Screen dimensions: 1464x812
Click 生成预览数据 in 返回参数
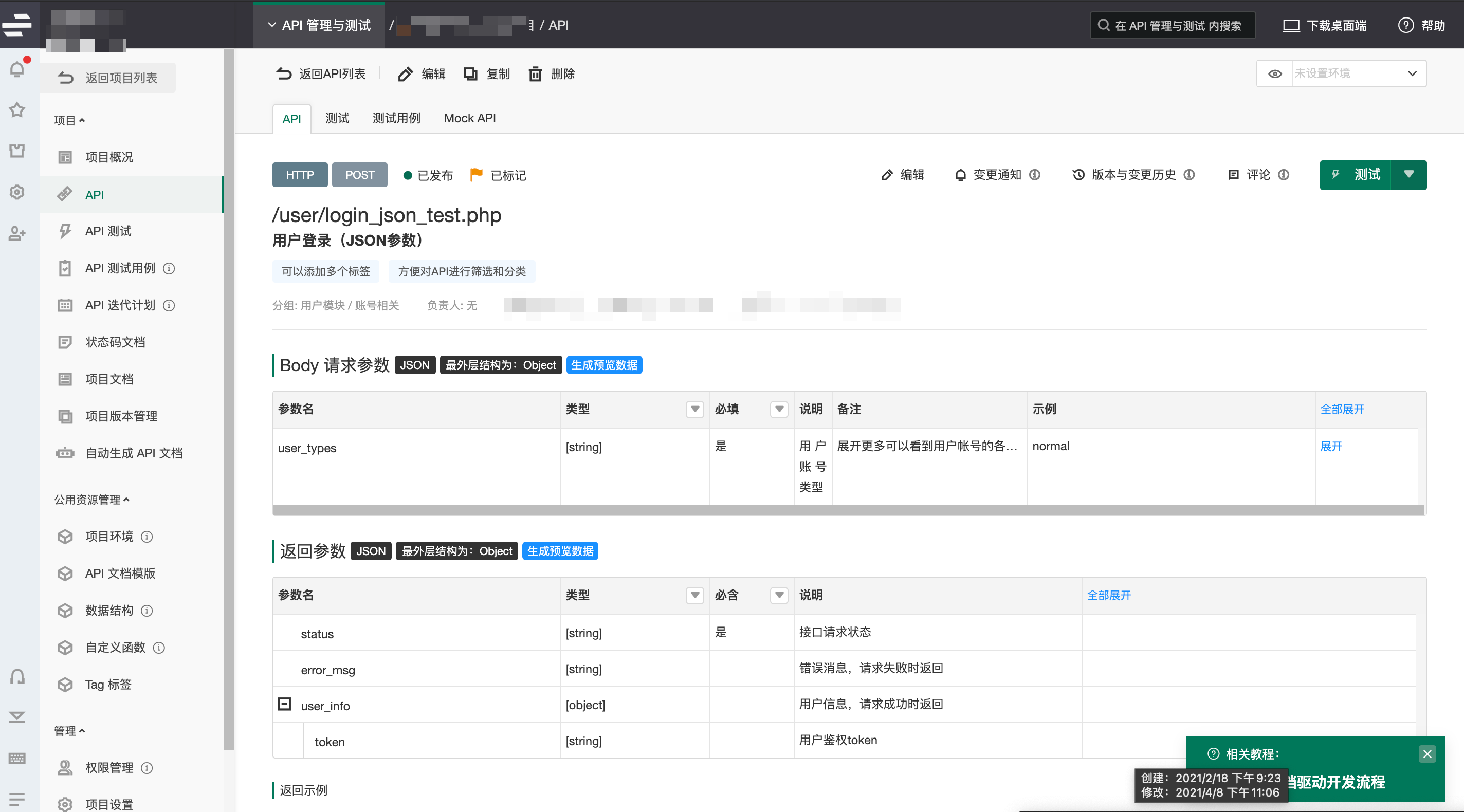(560, 550)
